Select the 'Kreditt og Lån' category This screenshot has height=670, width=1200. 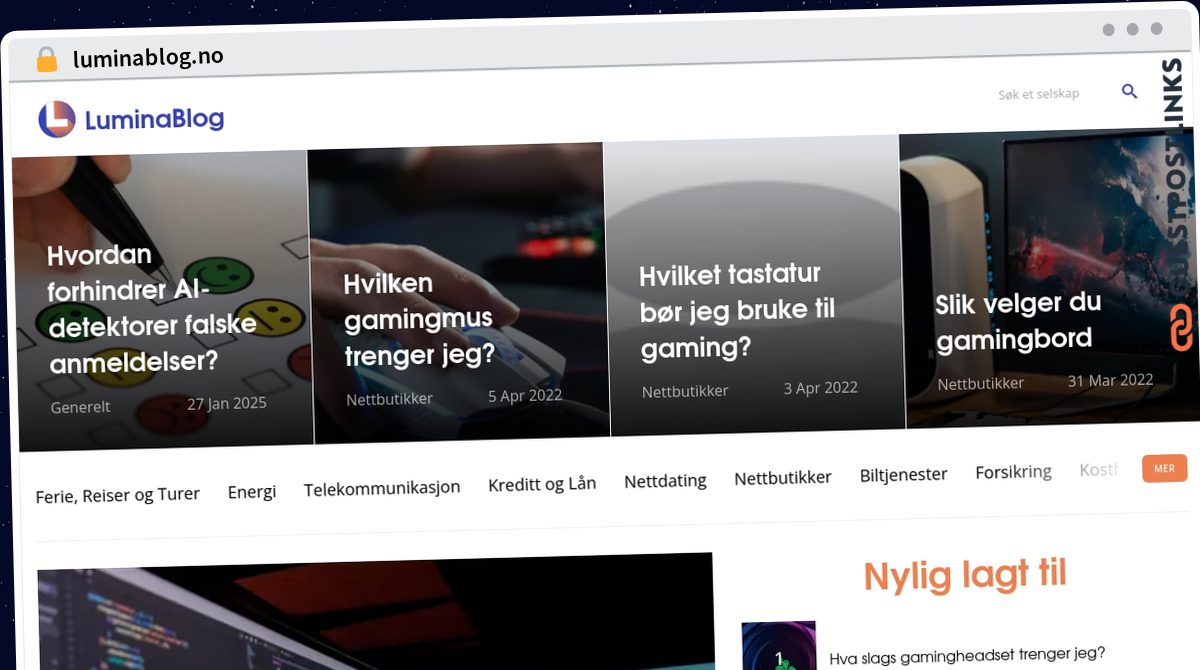pyautogui.click(x=542, y=484)
